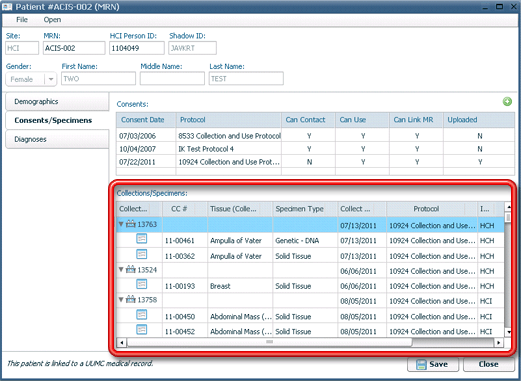This screenshot has height=381, width=521.
Task: Click the empty Middle Name field
Action: (x=172, y=79)
